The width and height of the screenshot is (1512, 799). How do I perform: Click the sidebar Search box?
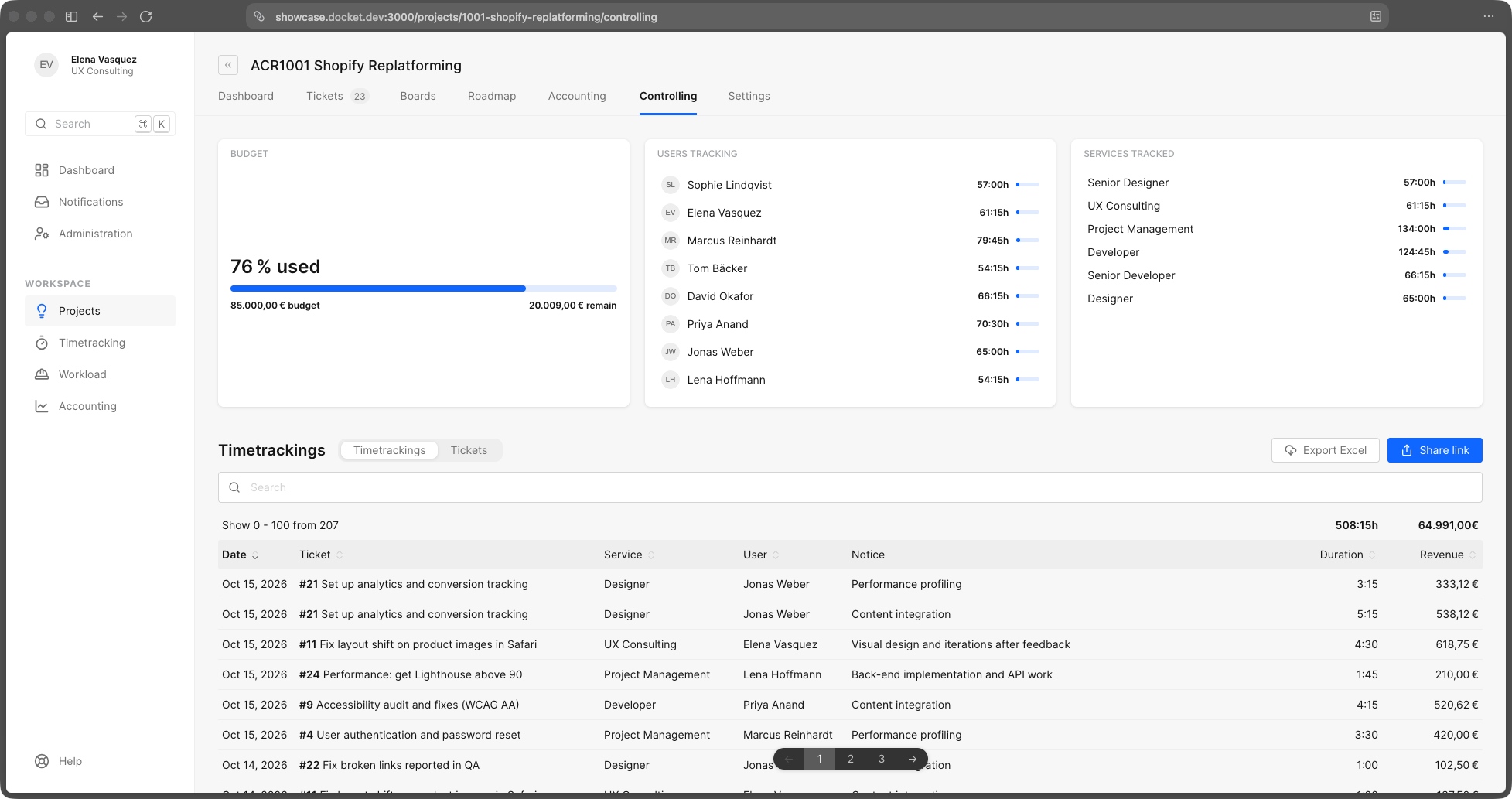[100, 124]
